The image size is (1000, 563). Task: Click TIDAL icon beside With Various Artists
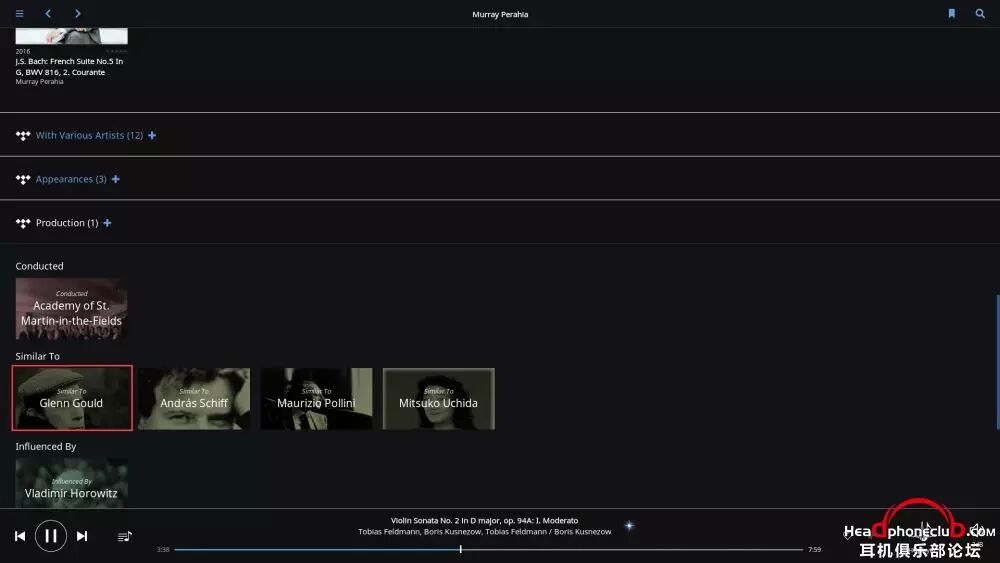click(23, 136)
